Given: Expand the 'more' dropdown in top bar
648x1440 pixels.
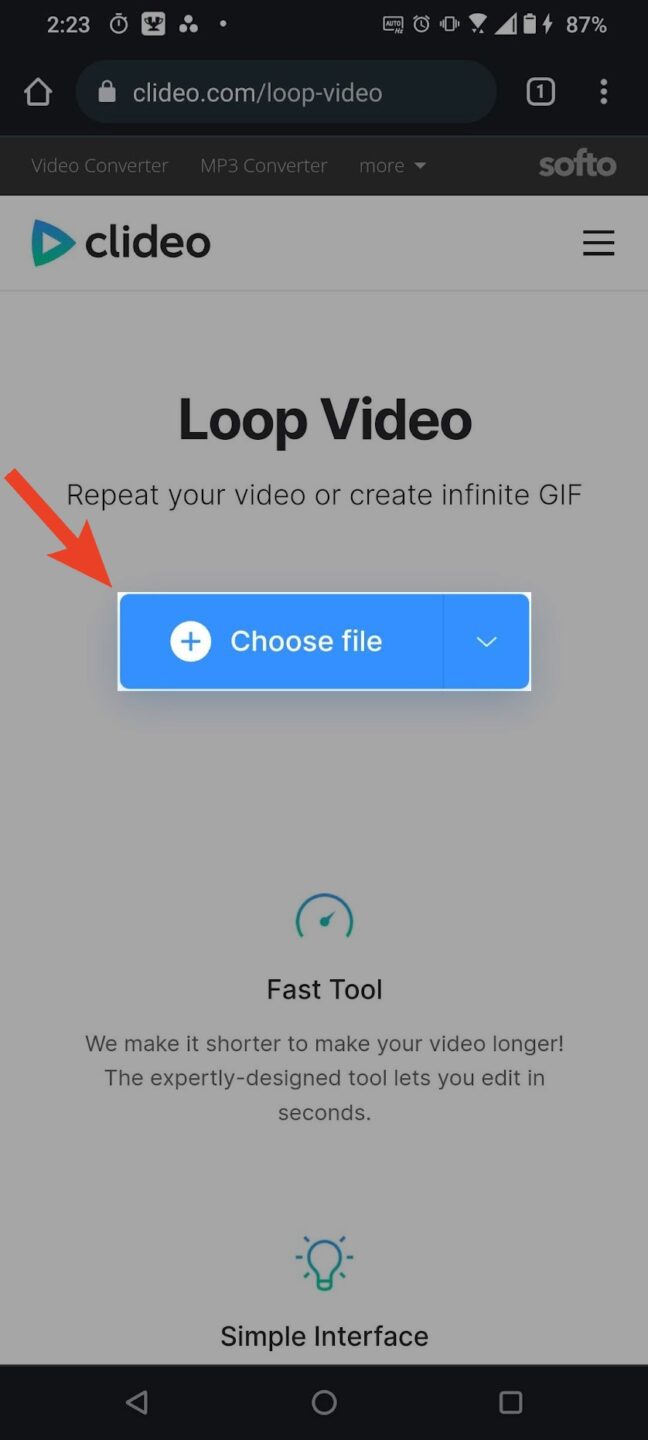Looking at the screenshot, I should click(x=392, y=165).
